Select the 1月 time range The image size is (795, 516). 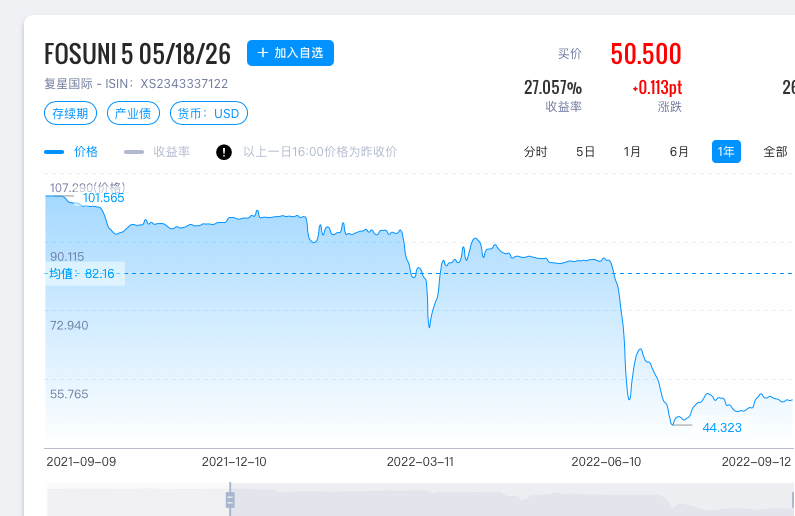[x=632, y=152]
